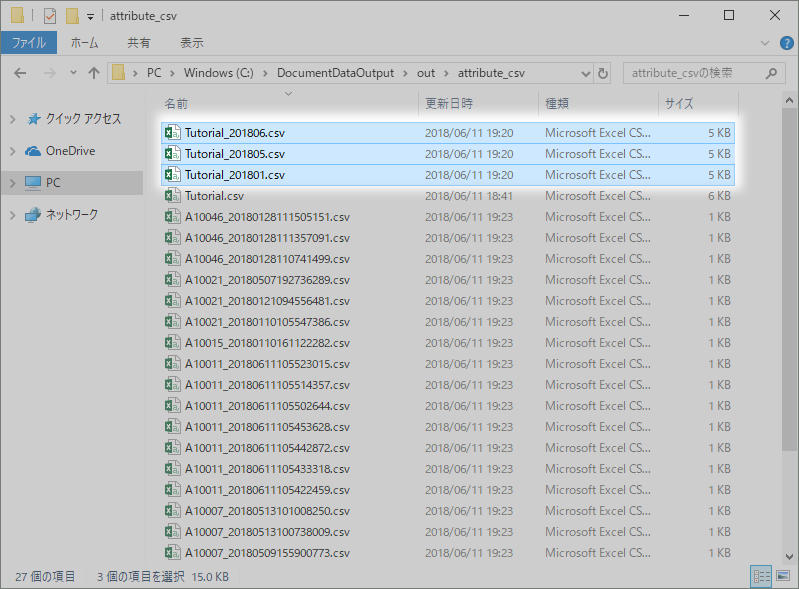799x589 pixels.
Task: Refresh the attribute_csv folder view
Action: pyautogui.click(x=603, y=74)
